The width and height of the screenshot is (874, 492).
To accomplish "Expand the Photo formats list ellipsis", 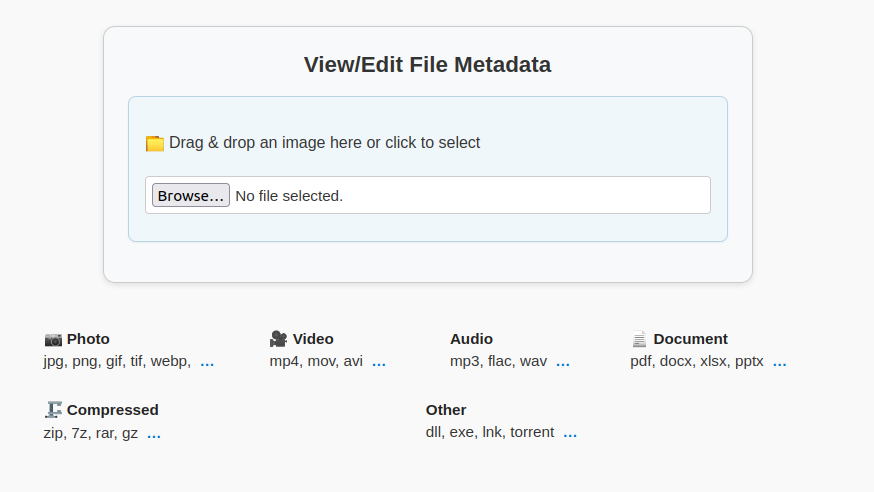I will click(x=207, y=362).
